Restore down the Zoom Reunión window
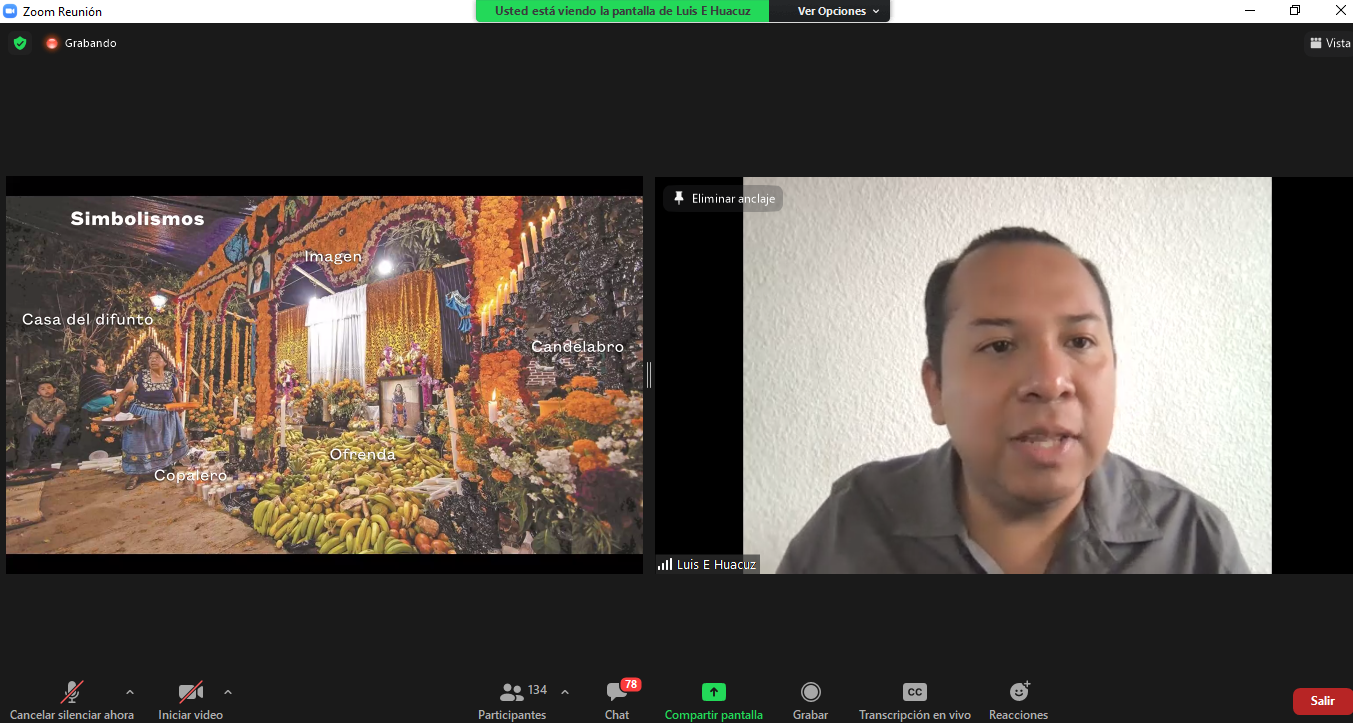Image resolution: width=1353 pixels, height=723 pixels. [x=1295, y=11]
